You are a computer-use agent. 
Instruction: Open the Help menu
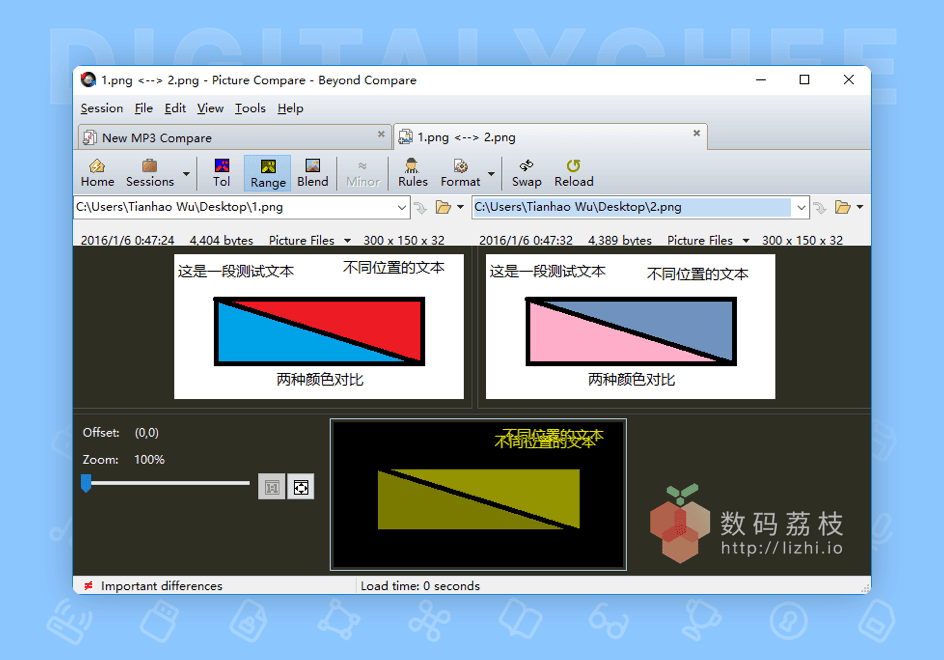pyautogui.click(x=290, y=108)
